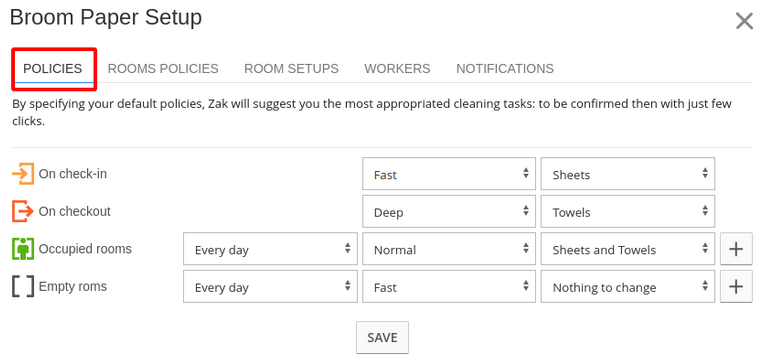Screen dimensions: 767x360
Task: Open the Workers tab
Action: [397, 68]
